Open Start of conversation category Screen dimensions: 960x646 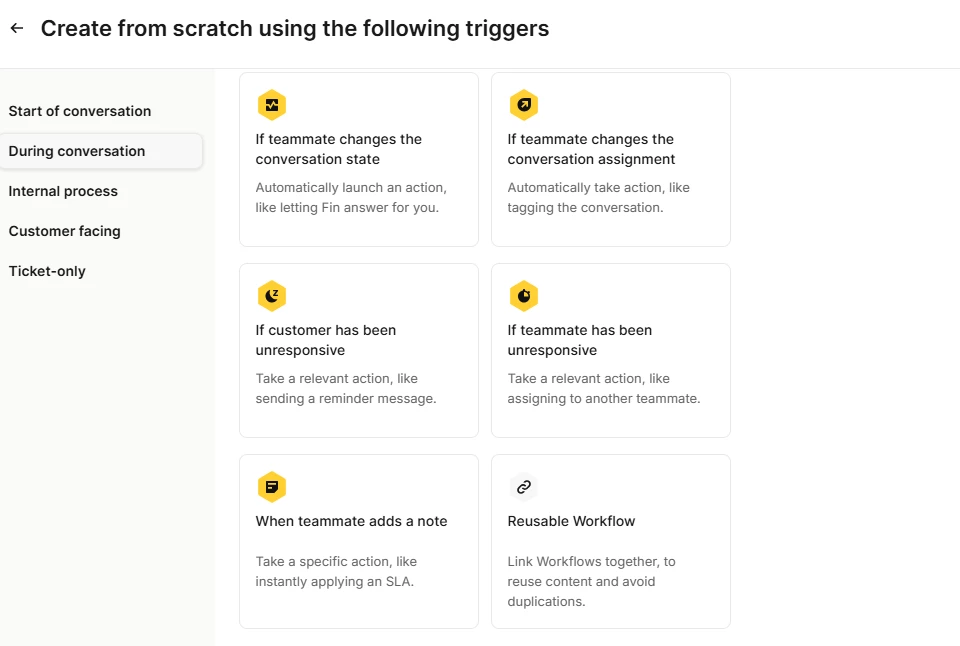click(80, 111)
